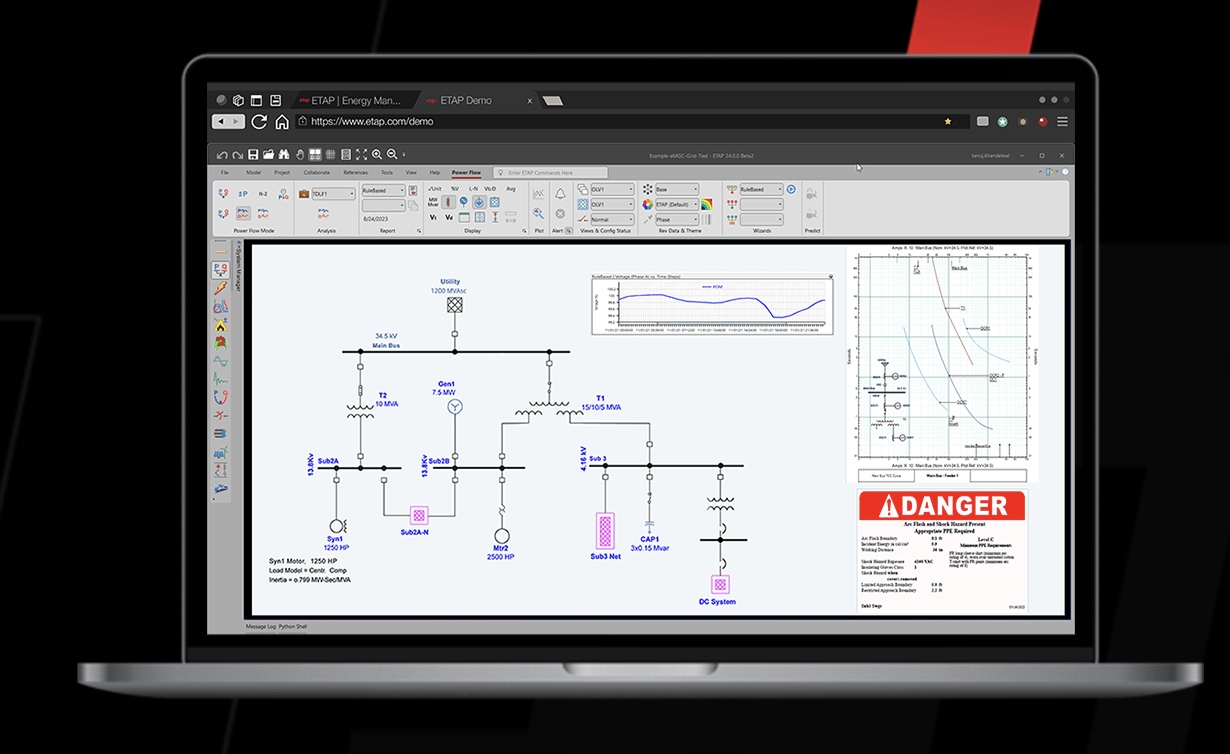Toggle the %V voltage display
The height and width of the screenshot is (754, 1230).
coord(454,188)
